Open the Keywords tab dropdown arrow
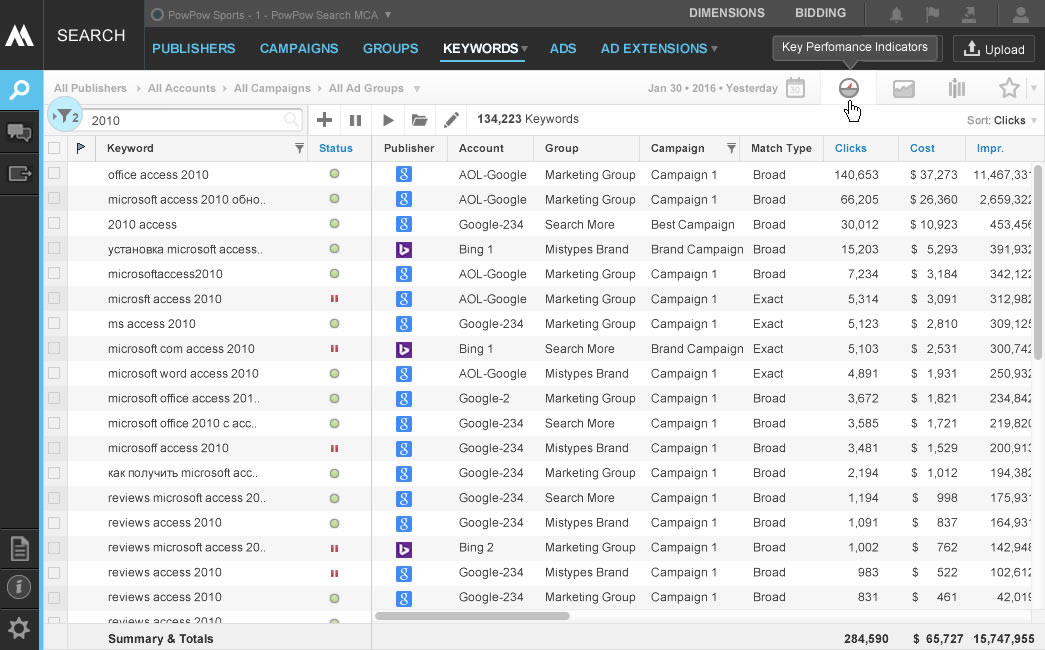1045x650 pixels. [524, 49]
